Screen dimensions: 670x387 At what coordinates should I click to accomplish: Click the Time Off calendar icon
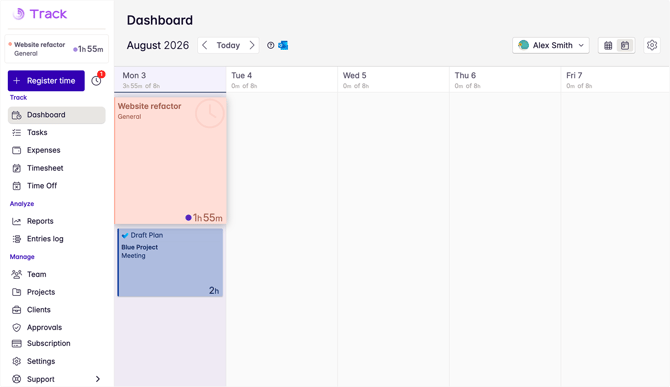coord(17,186)
